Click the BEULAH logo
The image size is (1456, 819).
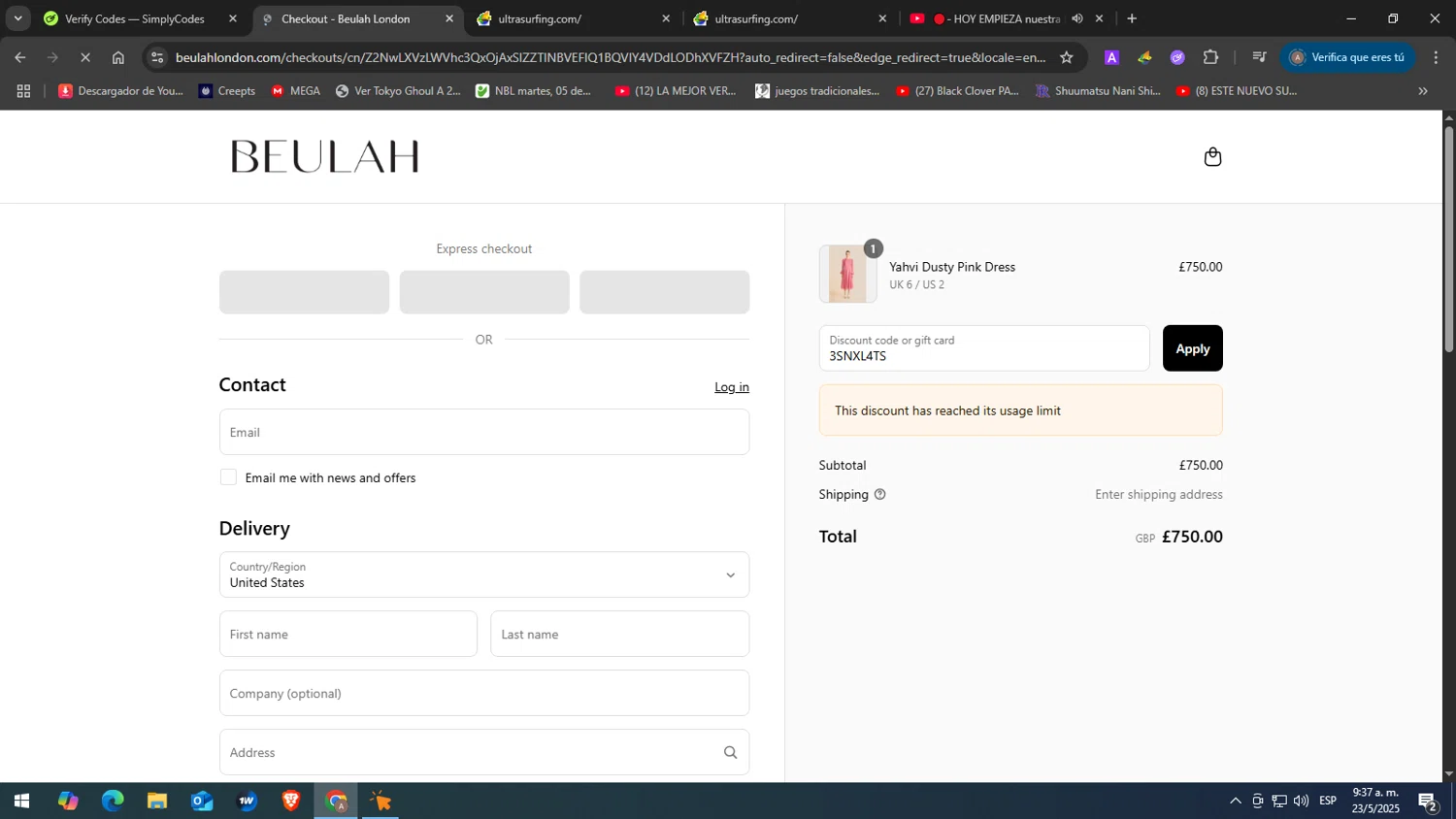pos(324,156)
